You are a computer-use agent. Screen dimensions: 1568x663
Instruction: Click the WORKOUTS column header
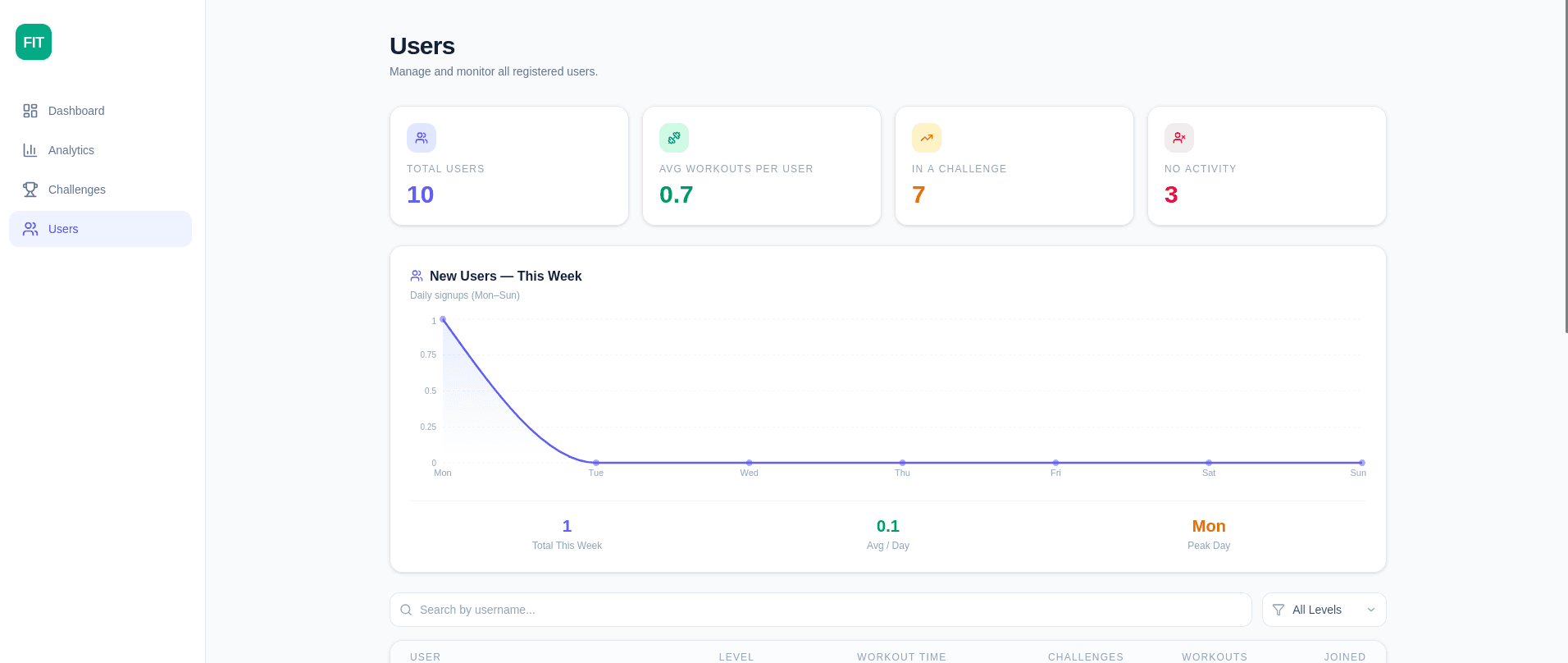click(x=1215, y=657)
